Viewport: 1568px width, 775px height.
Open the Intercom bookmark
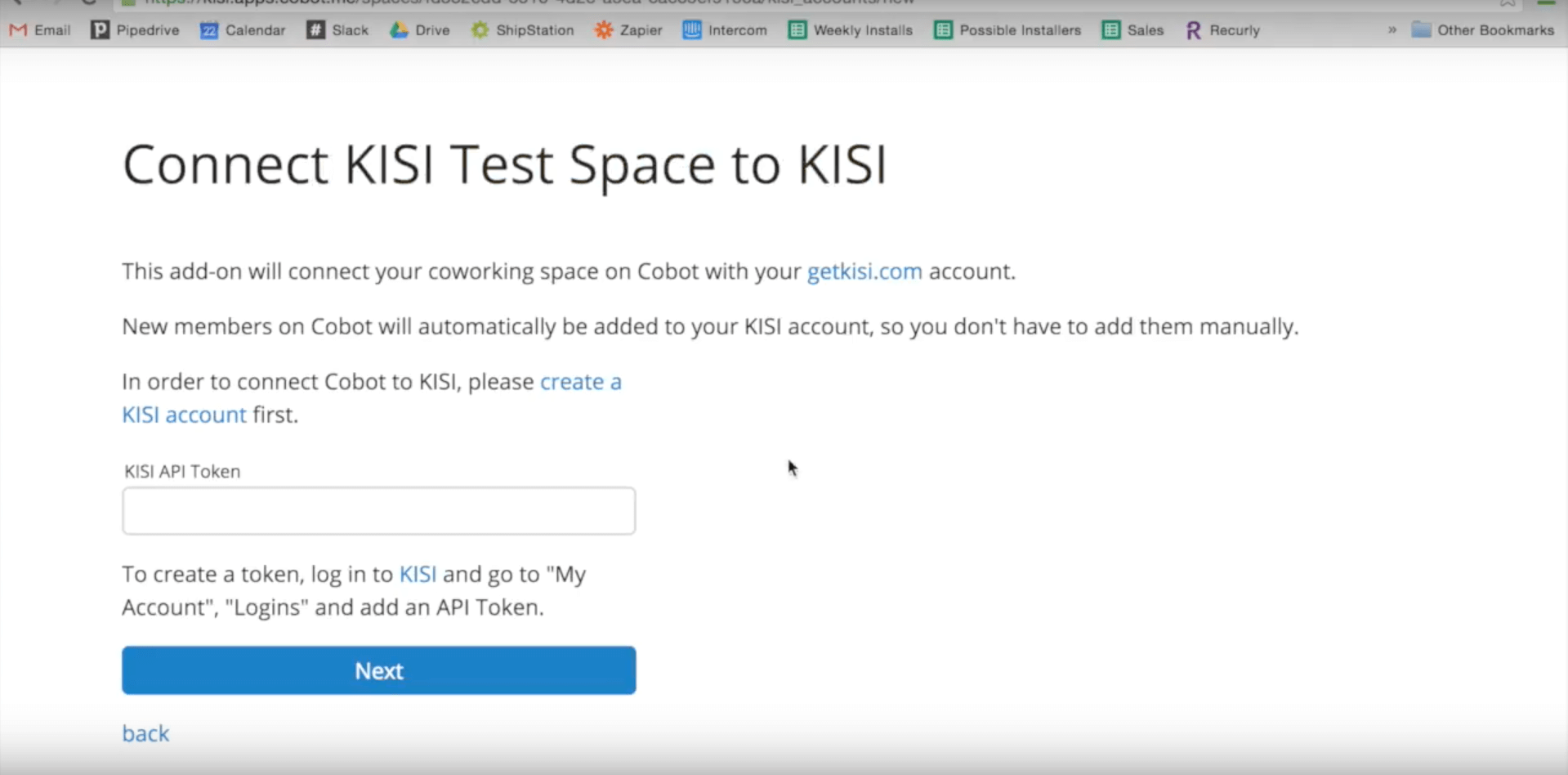[726, 30]
